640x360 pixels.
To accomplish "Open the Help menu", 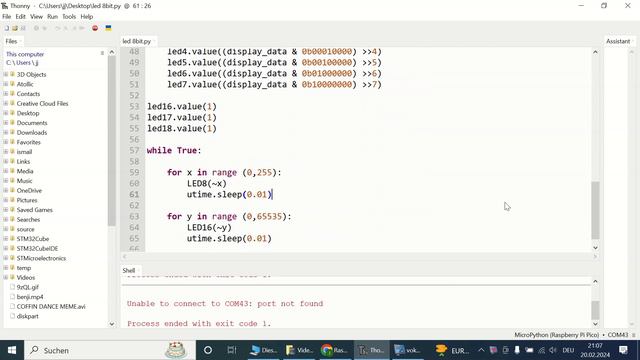I will (87, 17).
